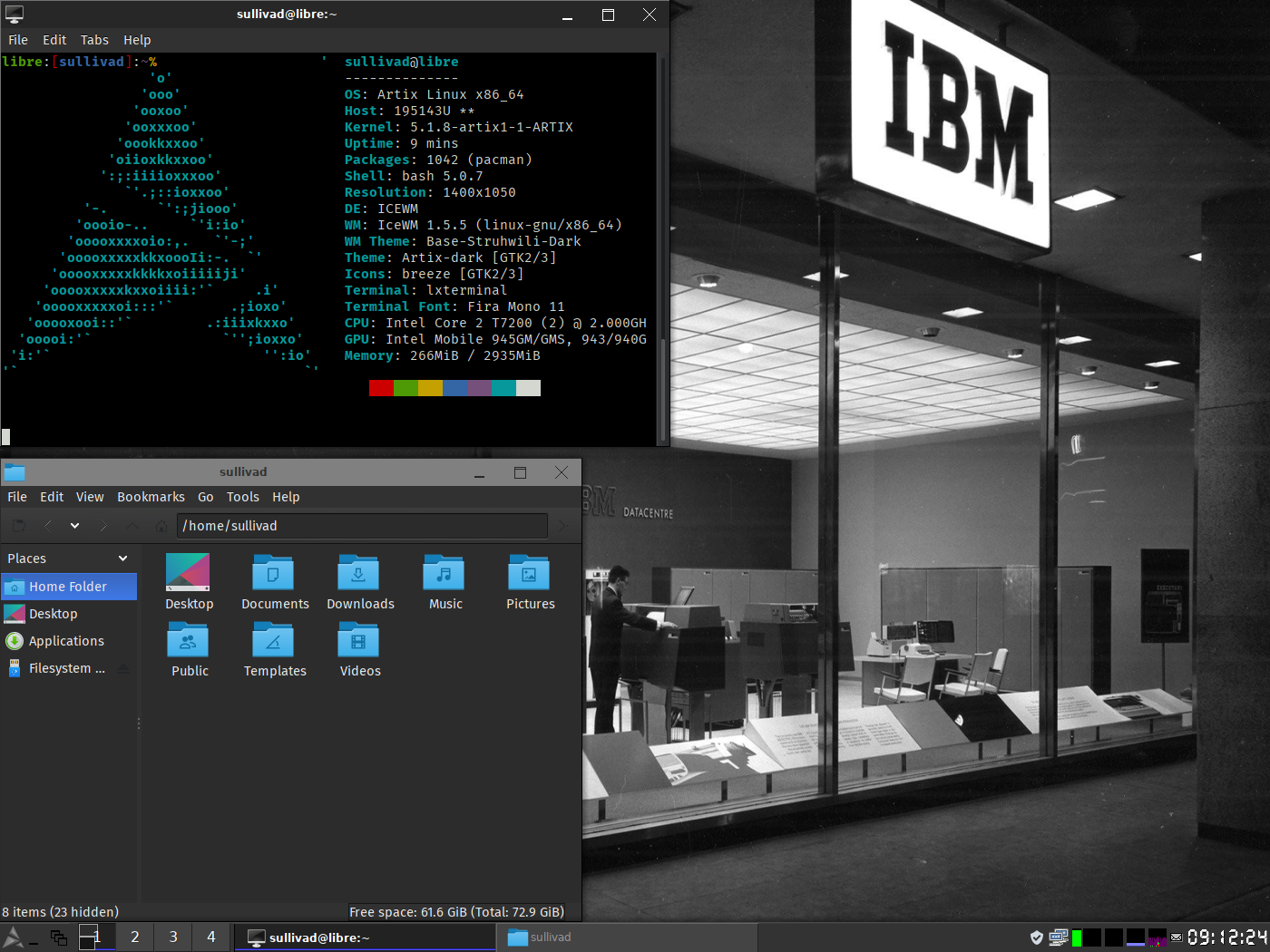The height and width of the screenshot is (952, 1270).
Task: Open terminal Help menu
Action: tap(137, 40)
